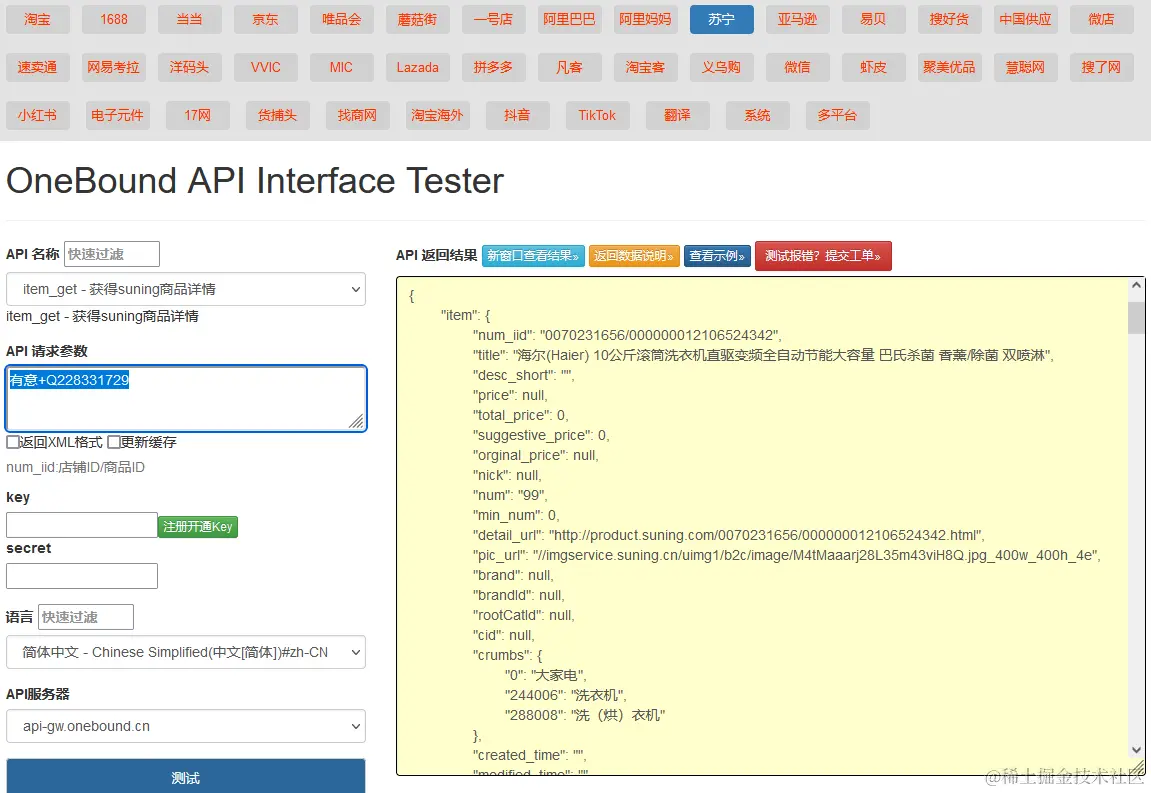Click the result panel scrollbar down arrow
The image size is (1151, 793).
[1136, 750]
